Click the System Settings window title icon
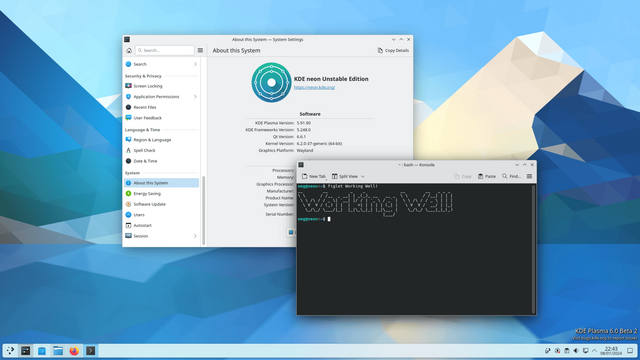 click(127, 40)
